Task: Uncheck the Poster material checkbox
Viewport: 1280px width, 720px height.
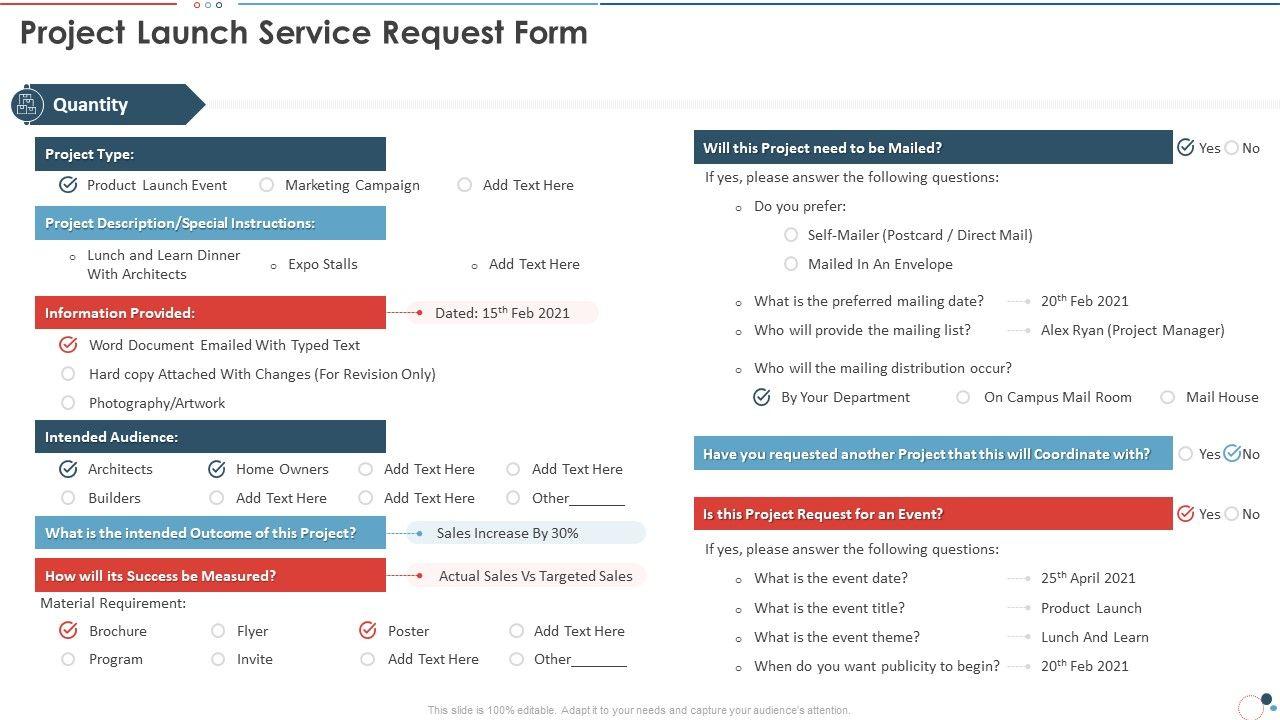Action: tap(368, 631)
